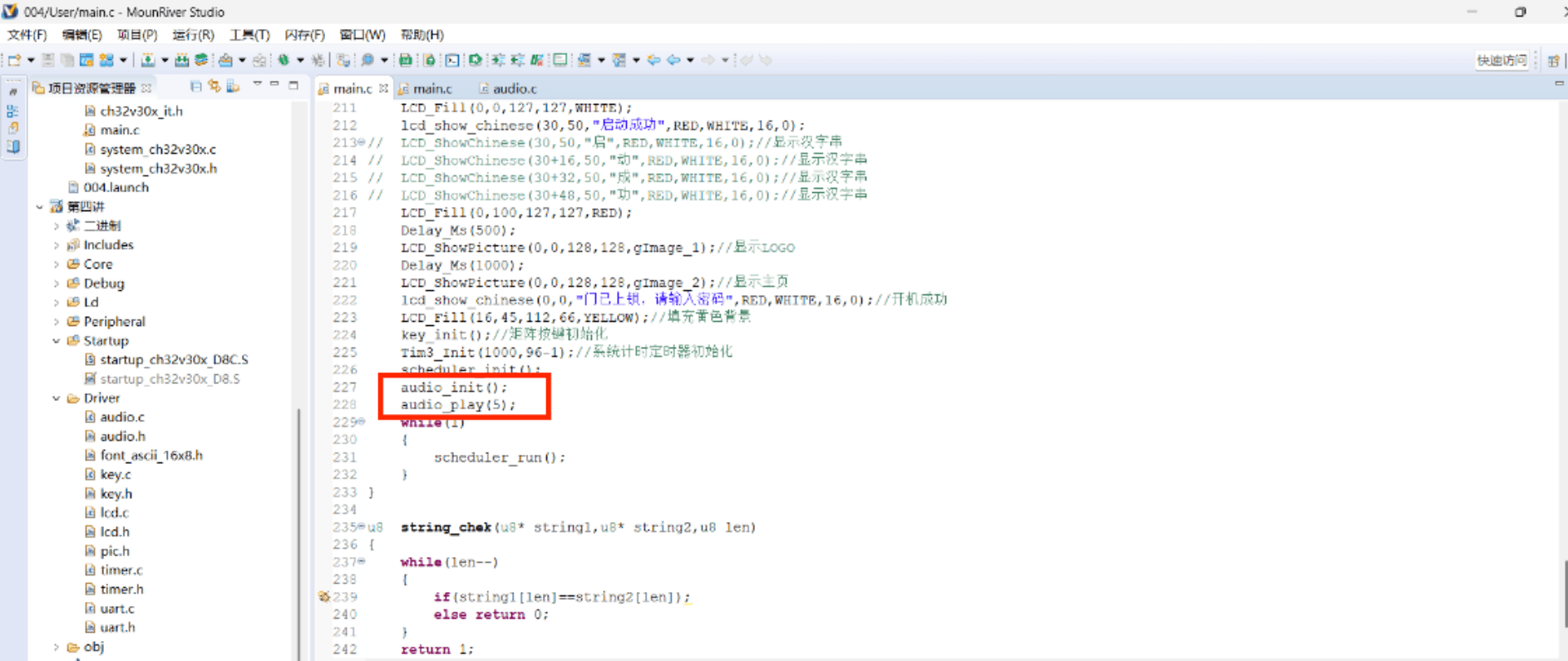Toggle code folding at line 229
The width and height of the screenshot is (1568, 661).
(362, 422)
